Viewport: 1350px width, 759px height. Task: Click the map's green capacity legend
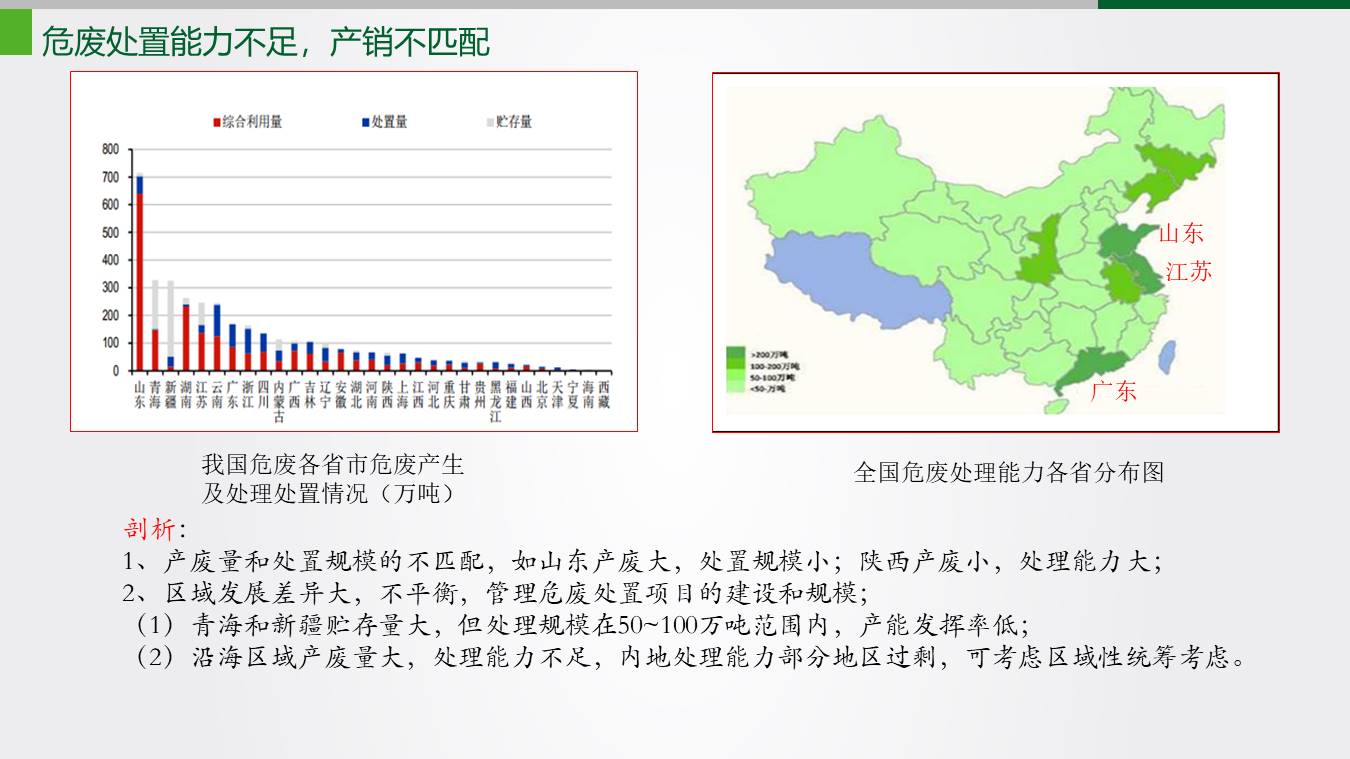[755, 370]
